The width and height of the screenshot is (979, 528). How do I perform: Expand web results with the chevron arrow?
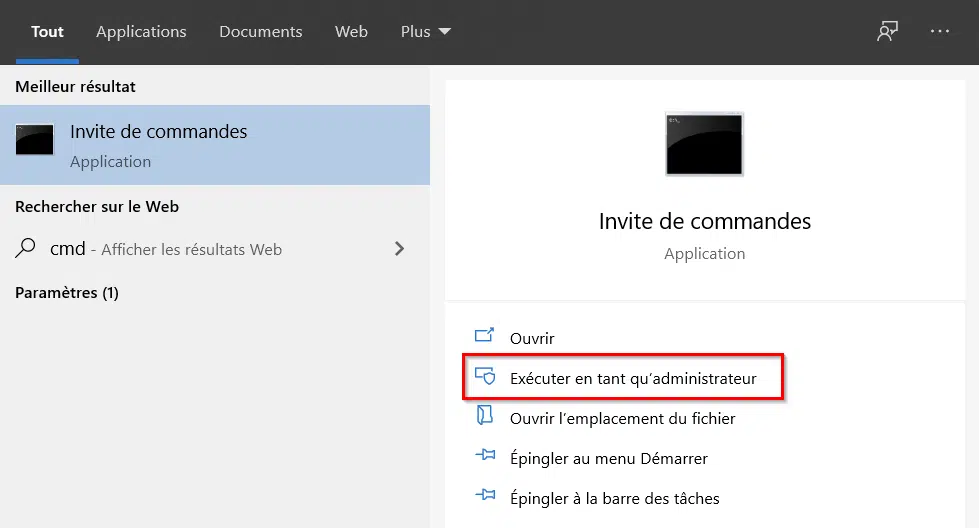[400, 249]
